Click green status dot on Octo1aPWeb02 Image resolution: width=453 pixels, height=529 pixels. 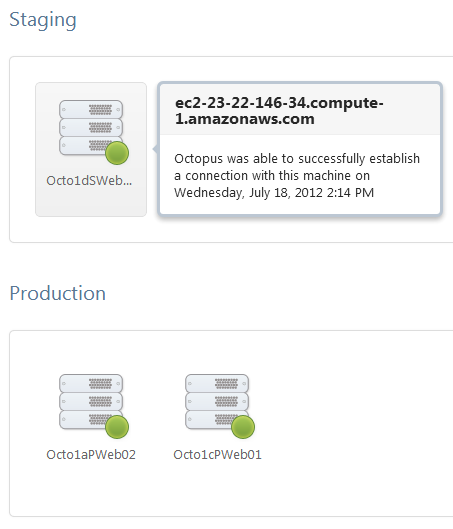(117, 427)
